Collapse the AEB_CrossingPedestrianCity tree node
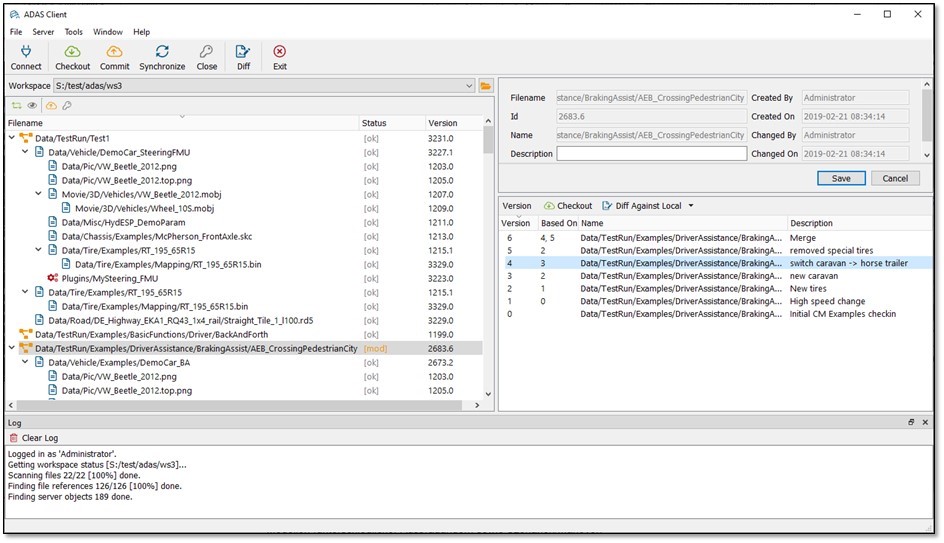Screen dimensions: 944x543 [x=12, y=348]
